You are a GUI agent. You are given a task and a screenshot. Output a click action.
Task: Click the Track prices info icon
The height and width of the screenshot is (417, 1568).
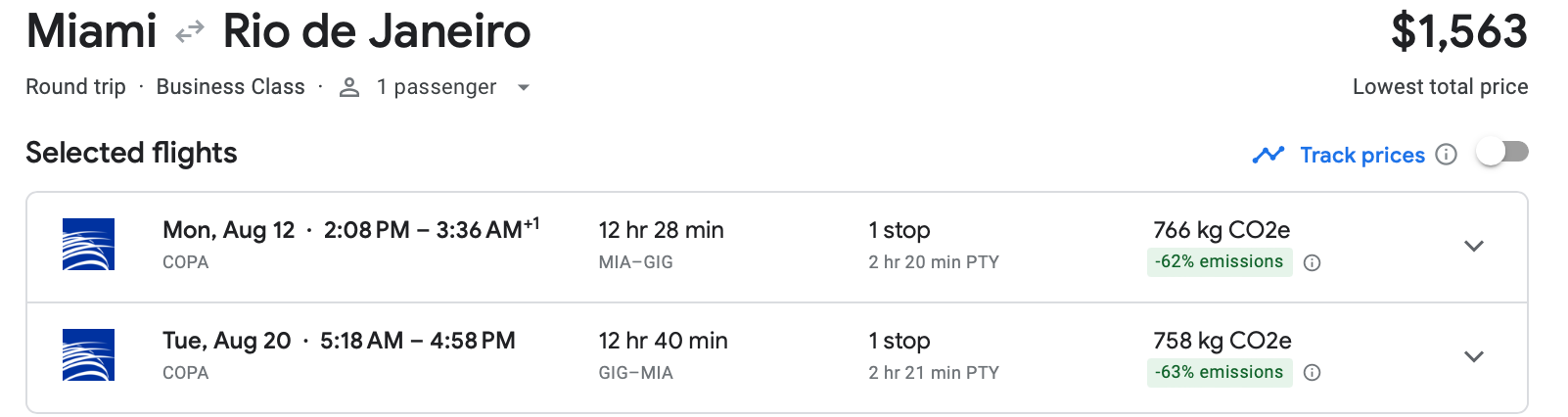(x=1446, y=155)
